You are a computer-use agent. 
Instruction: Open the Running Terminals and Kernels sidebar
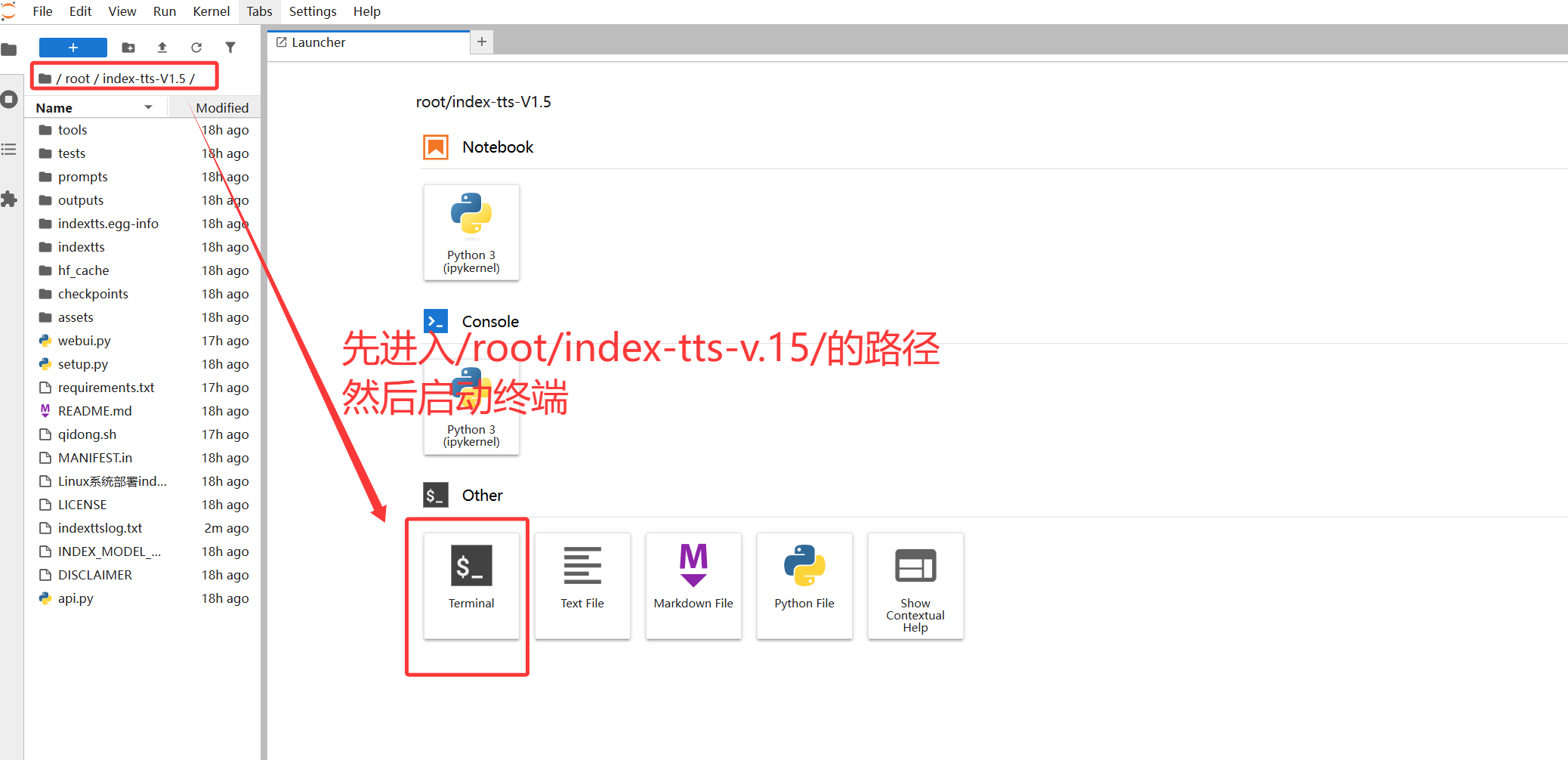click(x=9, y=100)
